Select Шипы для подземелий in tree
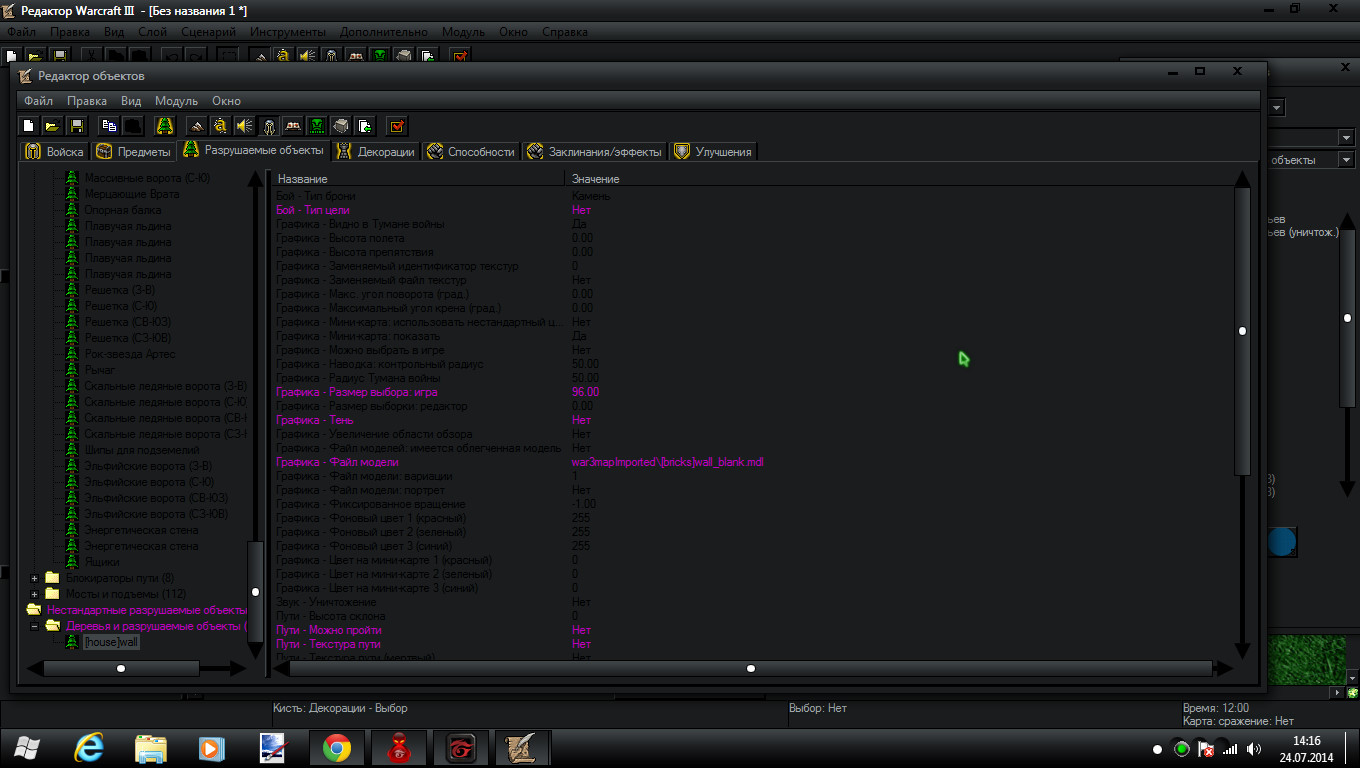This screenshot has height=768, width=1360. (x=141, y=450)
